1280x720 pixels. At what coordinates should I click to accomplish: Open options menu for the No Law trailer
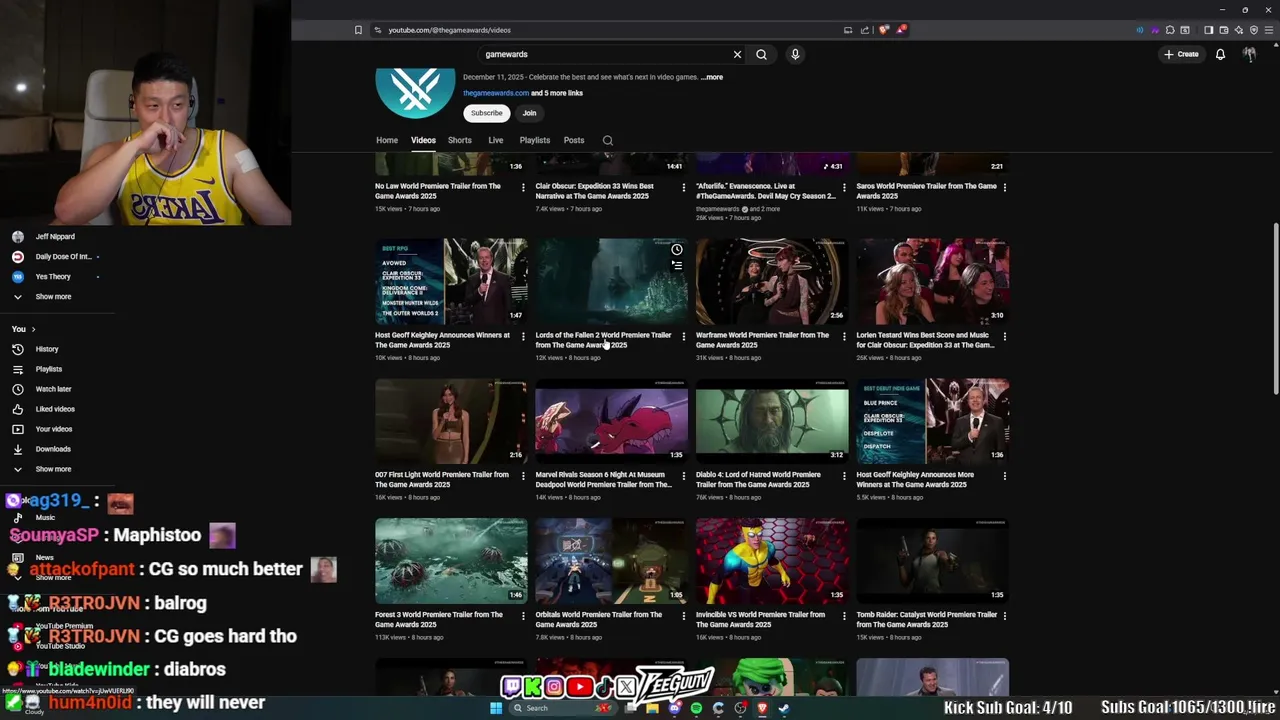(523, 187)
